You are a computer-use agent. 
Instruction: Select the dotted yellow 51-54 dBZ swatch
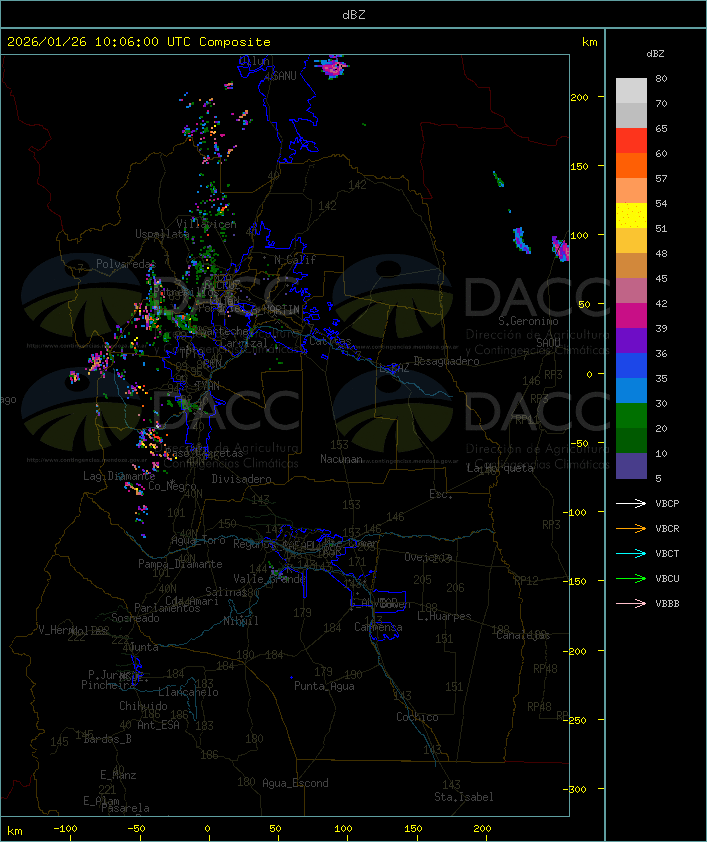pyautogui.click(x=631, y=215)
